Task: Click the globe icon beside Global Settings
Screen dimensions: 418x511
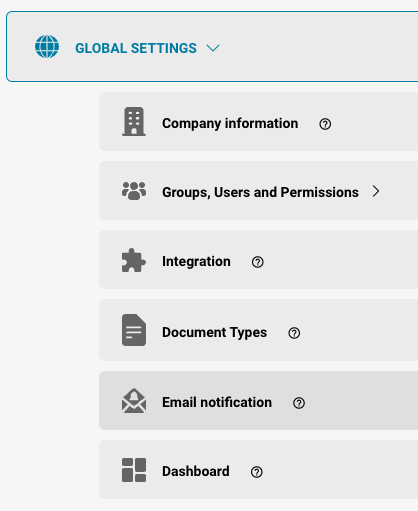Action: click(x=47, y=47)
